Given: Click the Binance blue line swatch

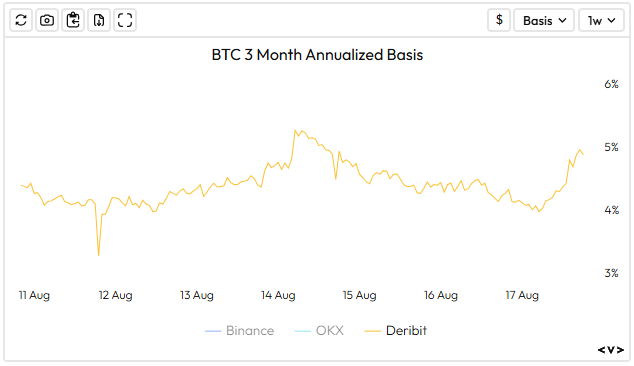Looking at the screenshot, I should [x=213, y=331].
